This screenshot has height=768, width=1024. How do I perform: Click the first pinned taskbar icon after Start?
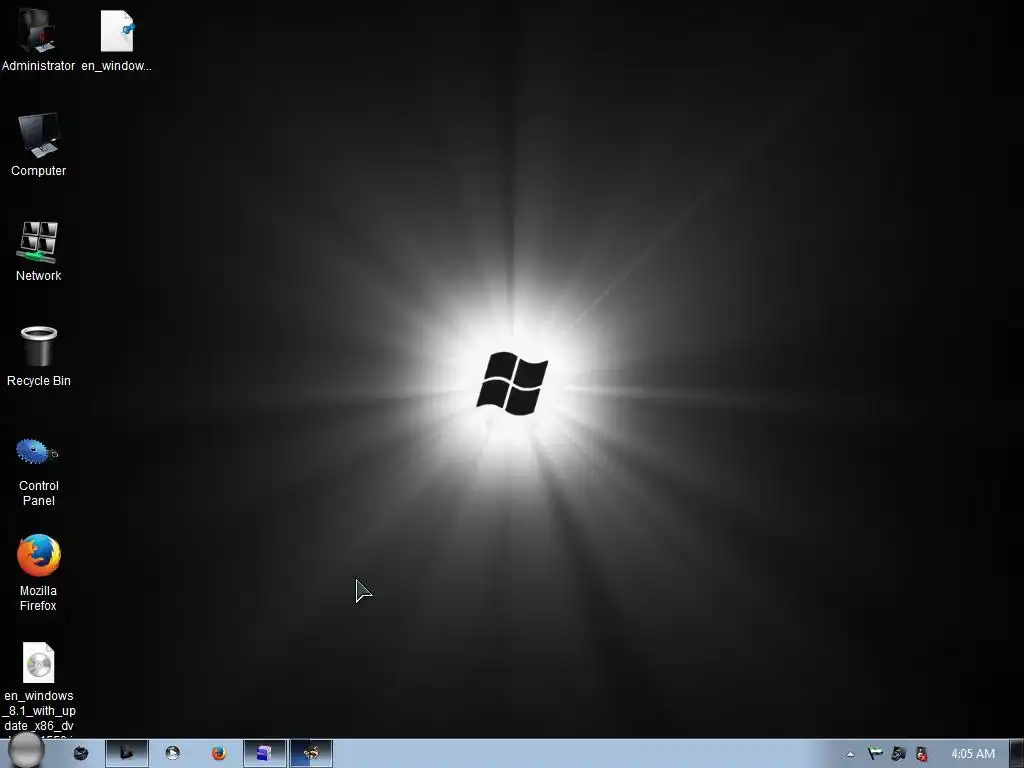pos(80,754)
